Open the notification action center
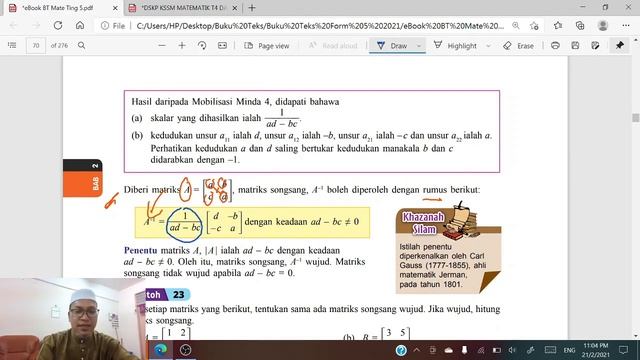Image resolution: width=640 pixels, height=360 pixels. 623,350
